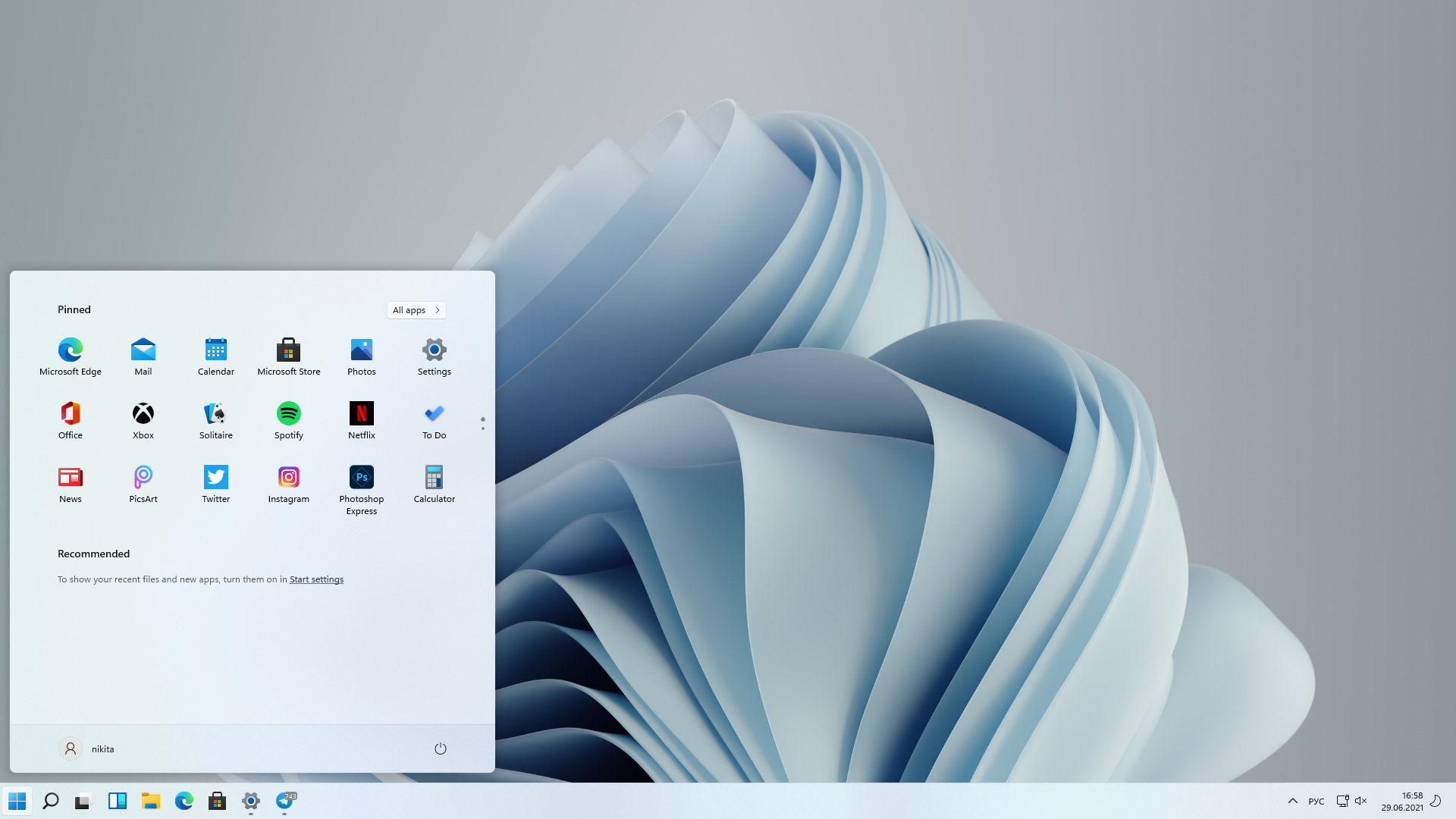Expand All apps chevron arrow

tap(437, 310)
